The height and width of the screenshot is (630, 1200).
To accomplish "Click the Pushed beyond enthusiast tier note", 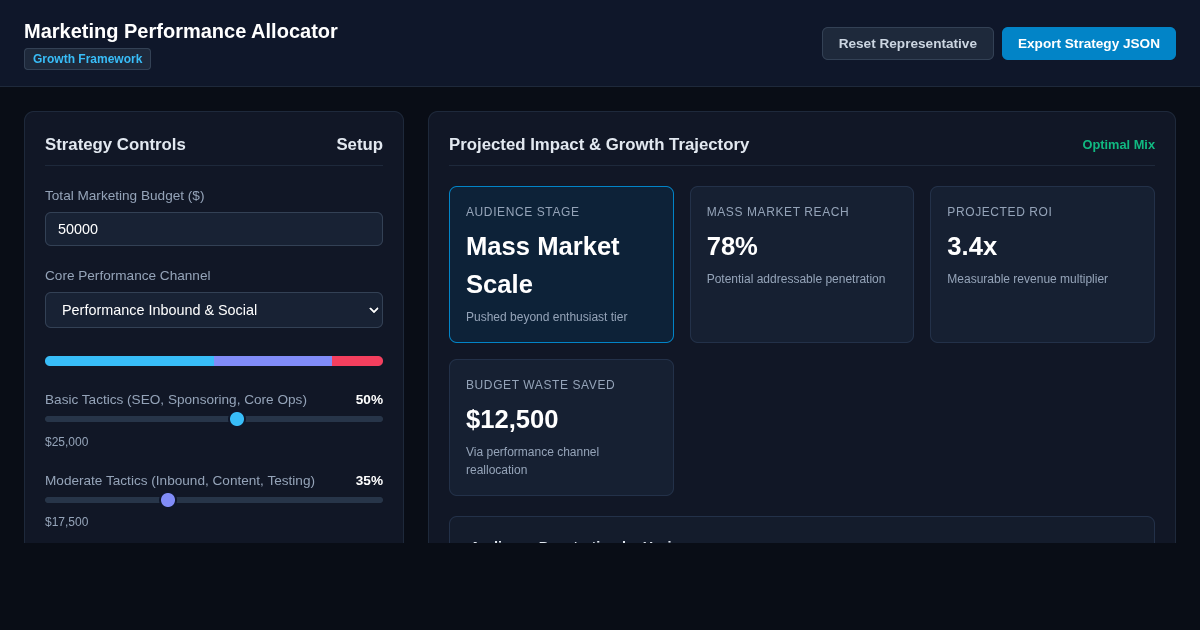I will [547, 317].
